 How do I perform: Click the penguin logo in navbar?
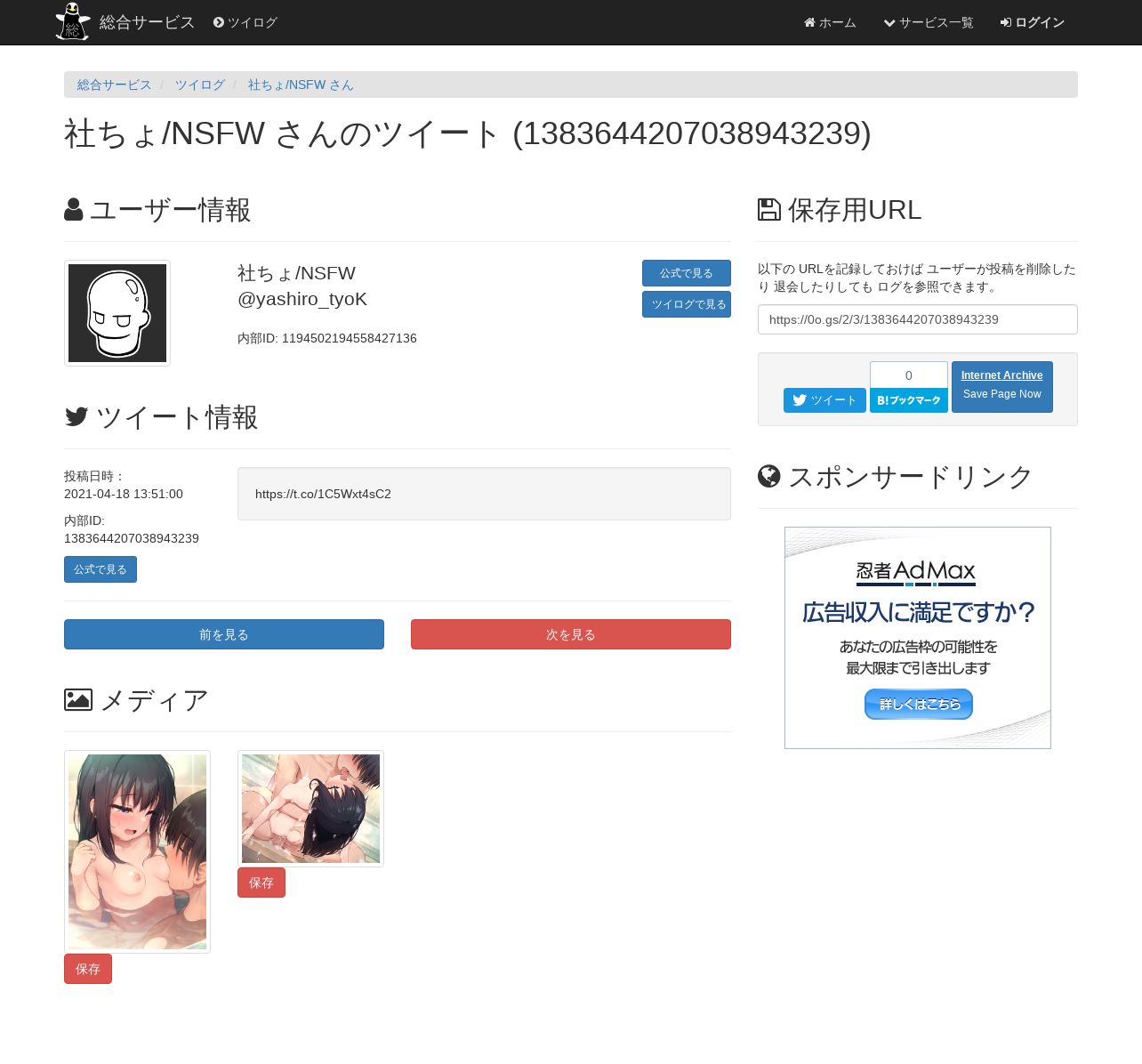click(x=72, y=21)
